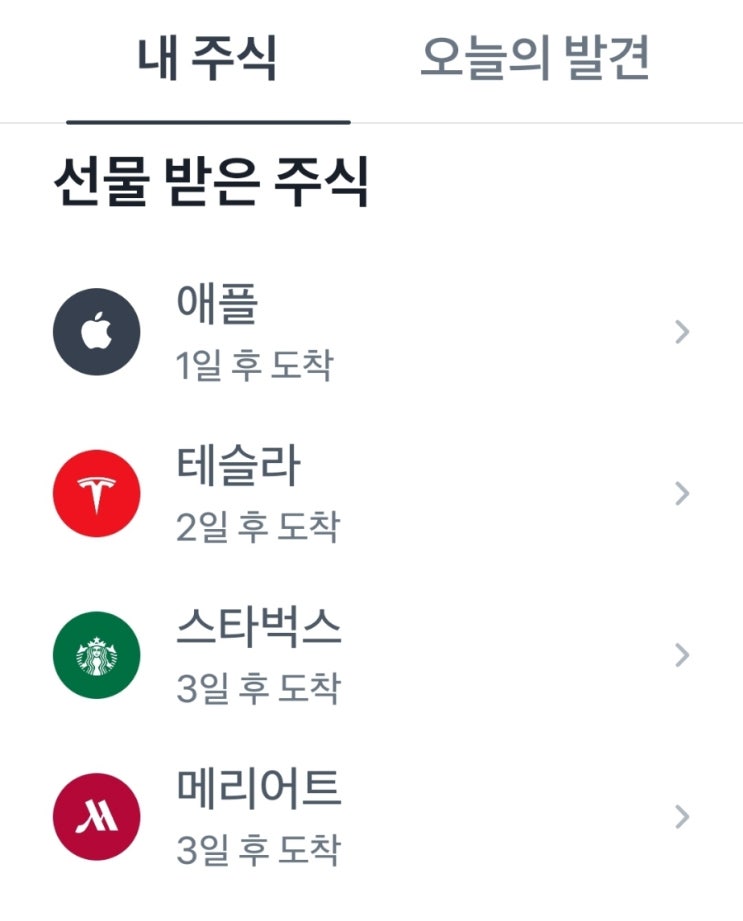The image size is (743, 921).
Task: Switch to the 내 주식 tab
Action: point(207,60)
